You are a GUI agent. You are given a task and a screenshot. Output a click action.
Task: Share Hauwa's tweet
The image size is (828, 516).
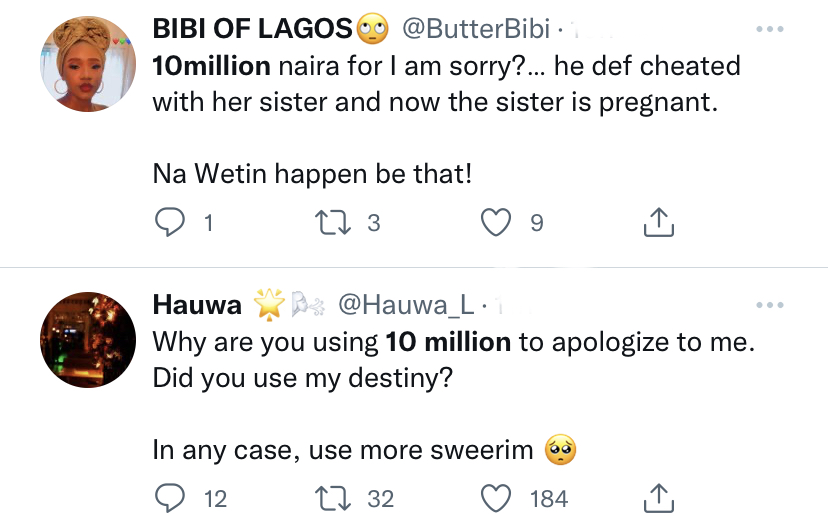pyautogui.click(x=657, y=497)
